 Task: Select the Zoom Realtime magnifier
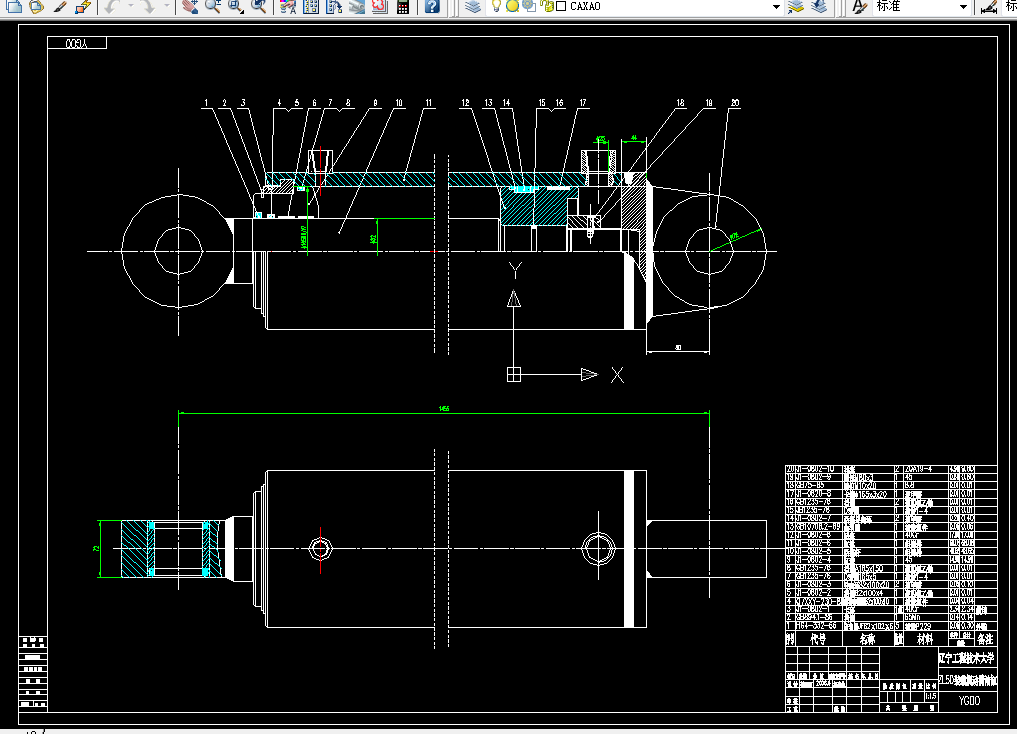pos(213,6)
